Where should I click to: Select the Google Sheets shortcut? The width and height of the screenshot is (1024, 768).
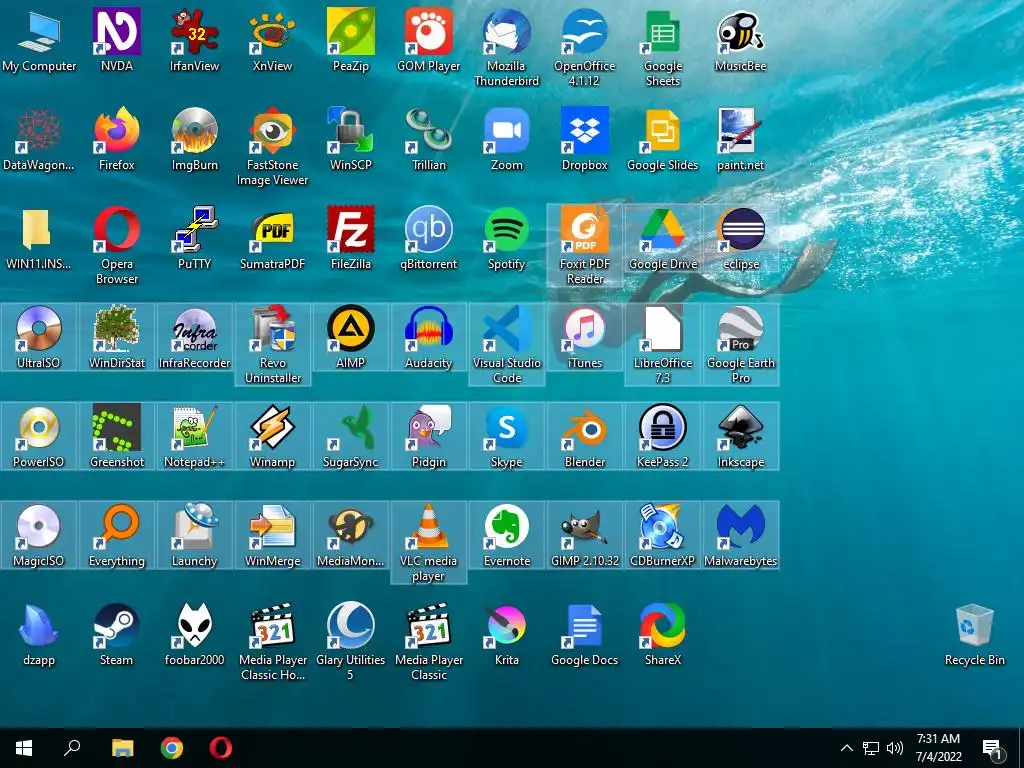click(x=663, y=47)
